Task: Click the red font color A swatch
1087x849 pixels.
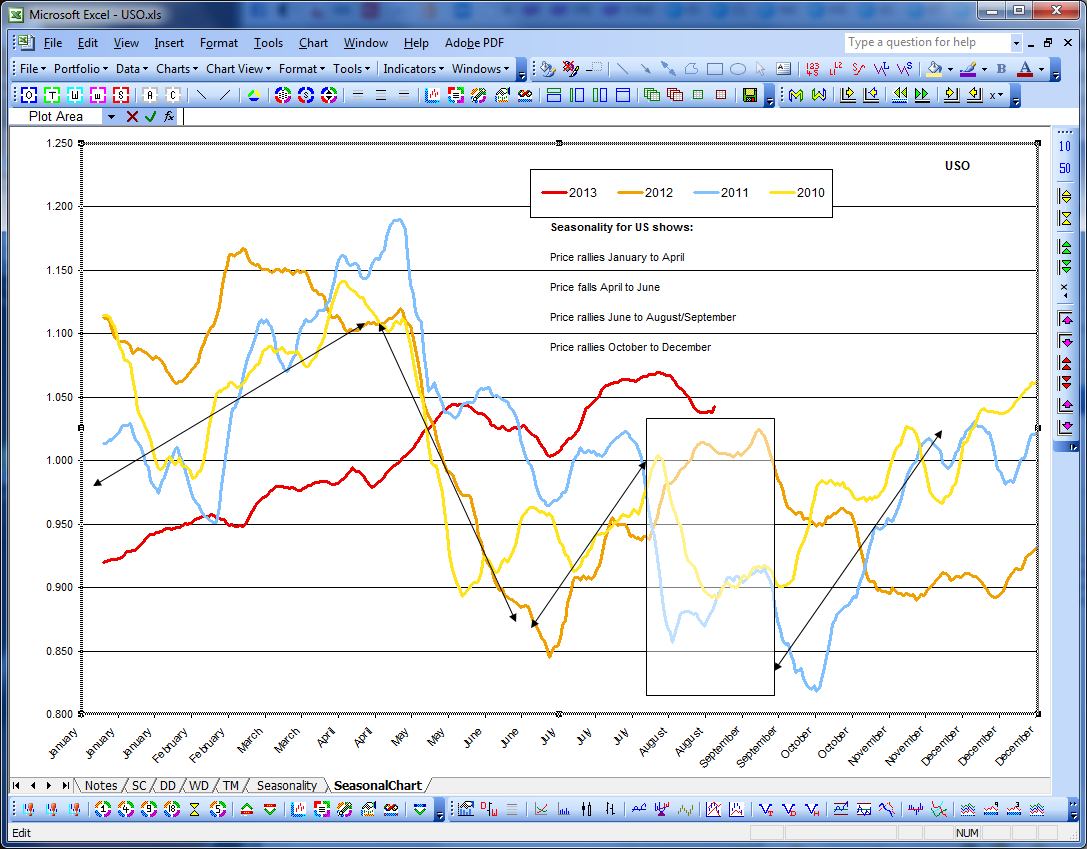Action: 1025,69
